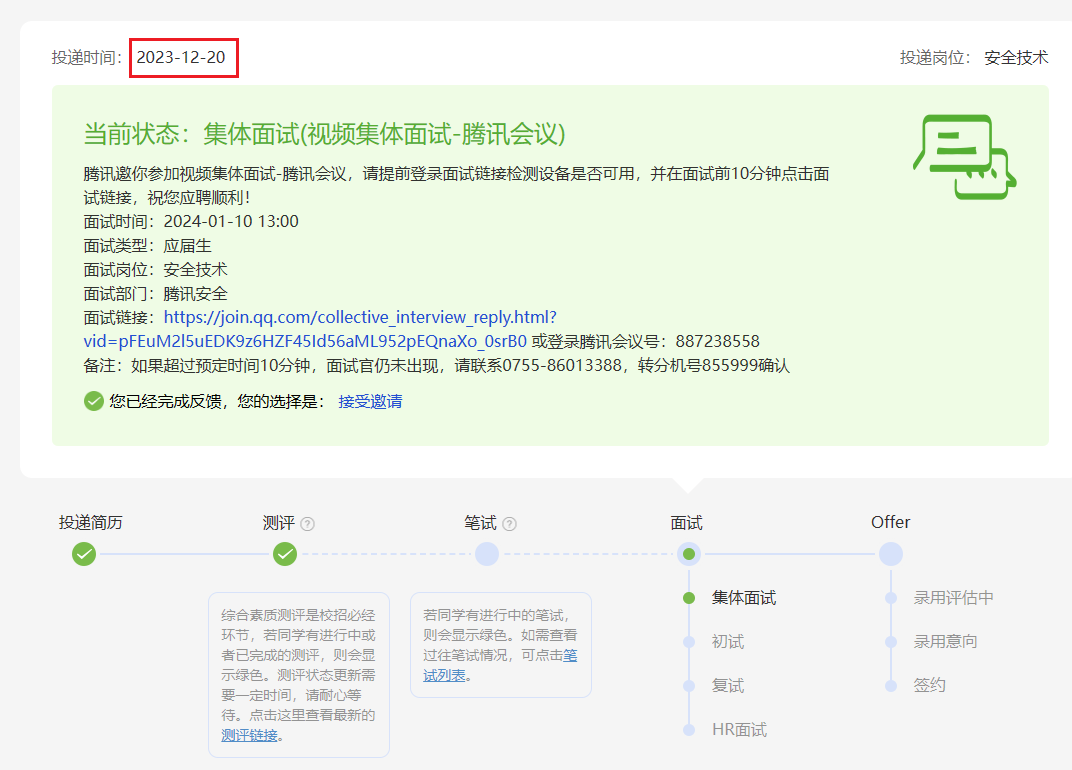Image resolution: width=1072 pixels, height=770 pixels.
Task: Click the green checkmark under 投递简历
Action: [84, 554]
